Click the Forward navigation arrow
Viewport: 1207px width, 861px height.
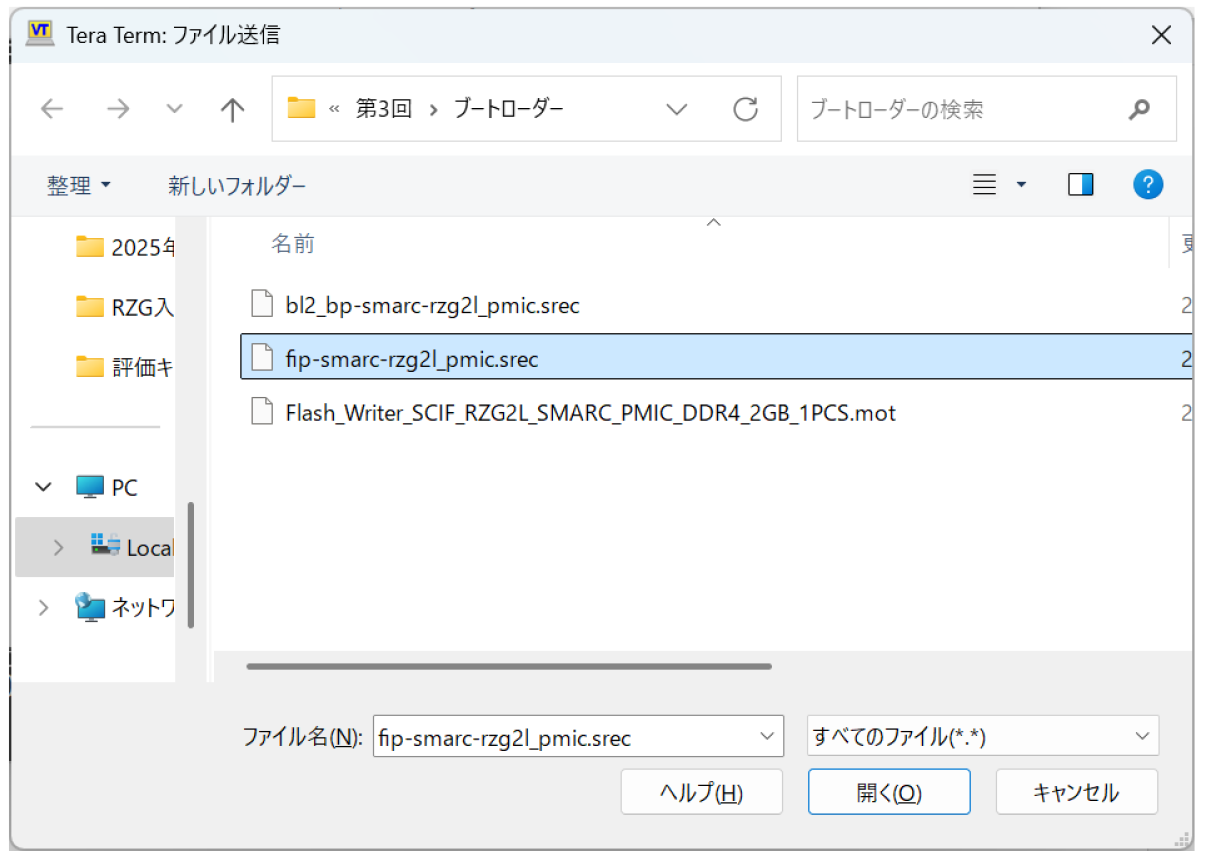coord(118,109)
